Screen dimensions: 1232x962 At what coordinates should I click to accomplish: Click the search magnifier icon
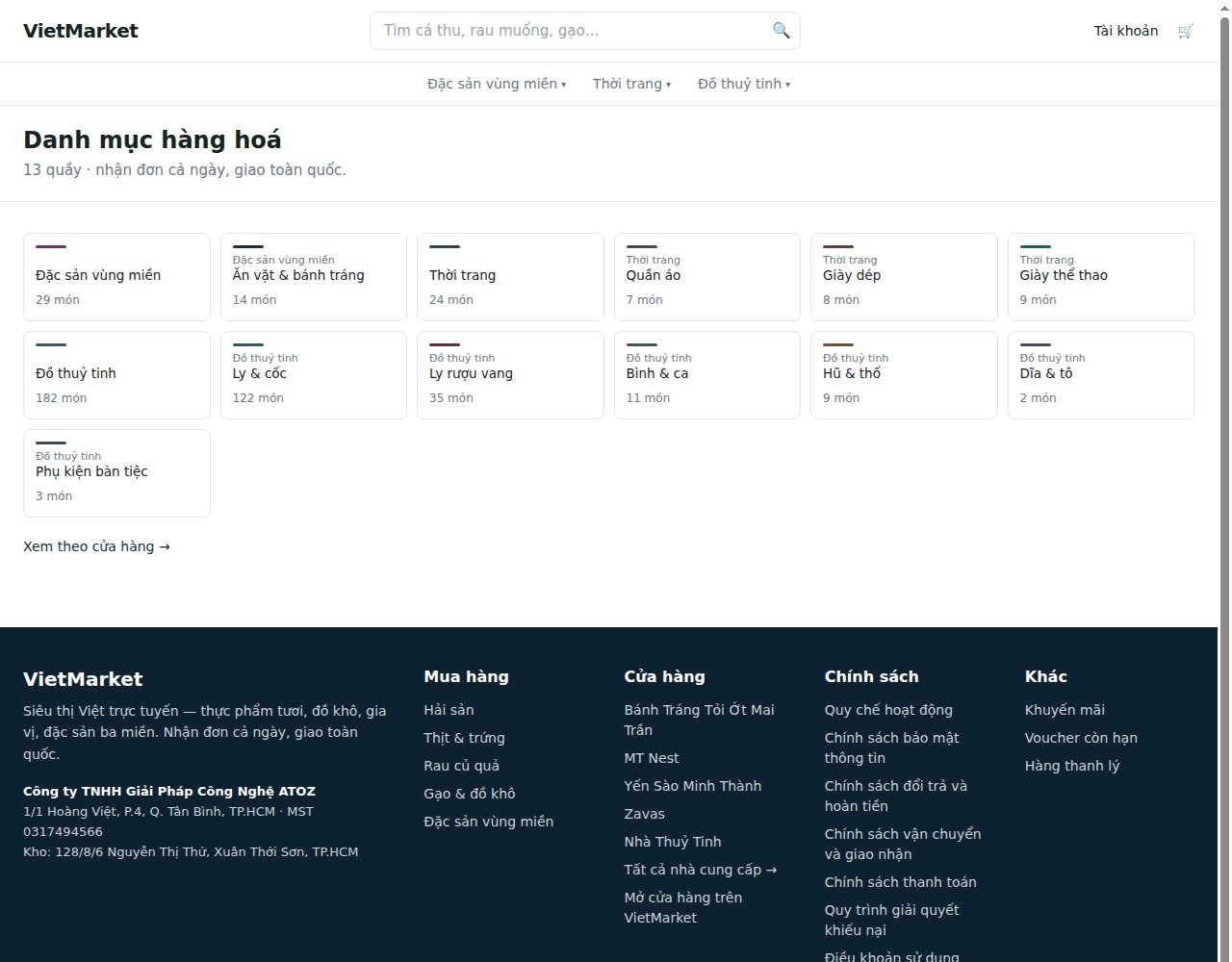781,31
